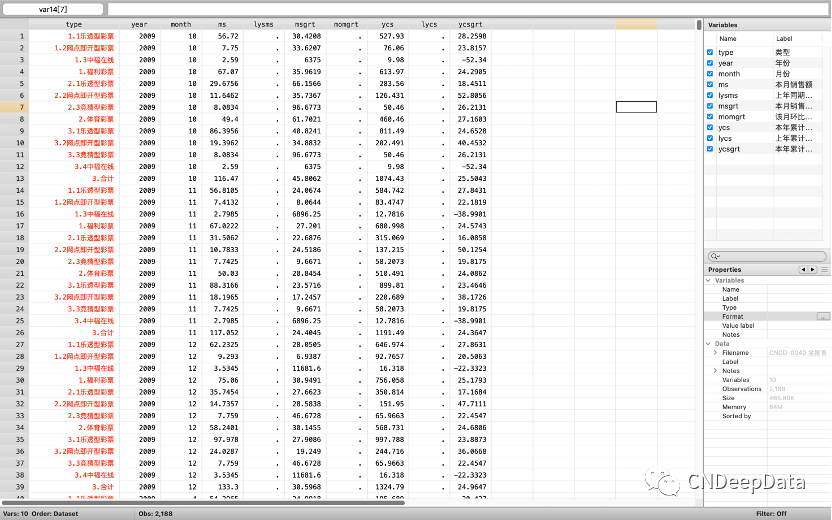Screen dimensions: 832x520
Task: Click cell 527.93 in the ycs column
Action: click(388, 36)
